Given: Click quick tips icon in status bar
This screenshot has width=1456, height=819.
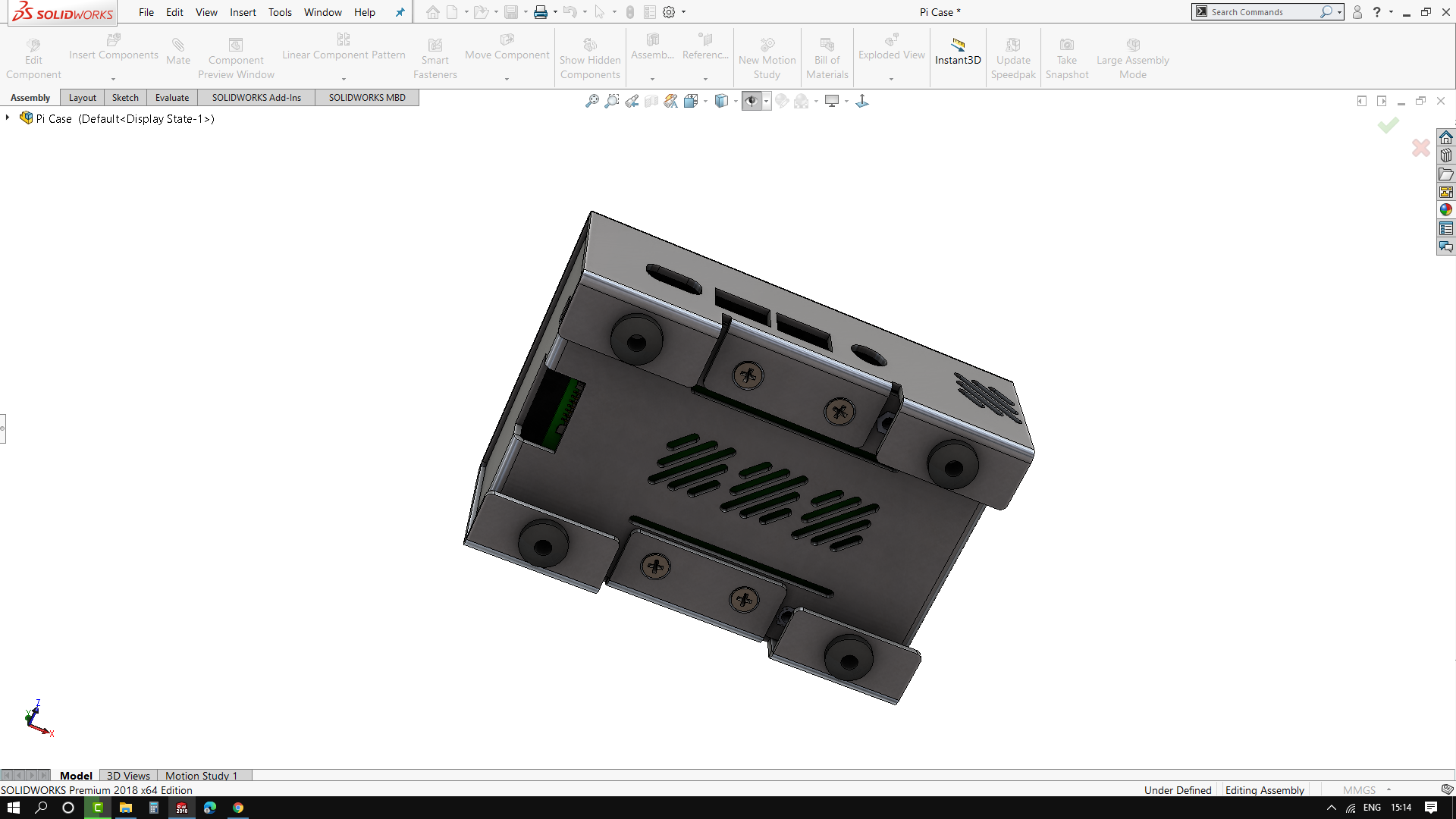Looking at the screenshot, I should click(1447, 789).
